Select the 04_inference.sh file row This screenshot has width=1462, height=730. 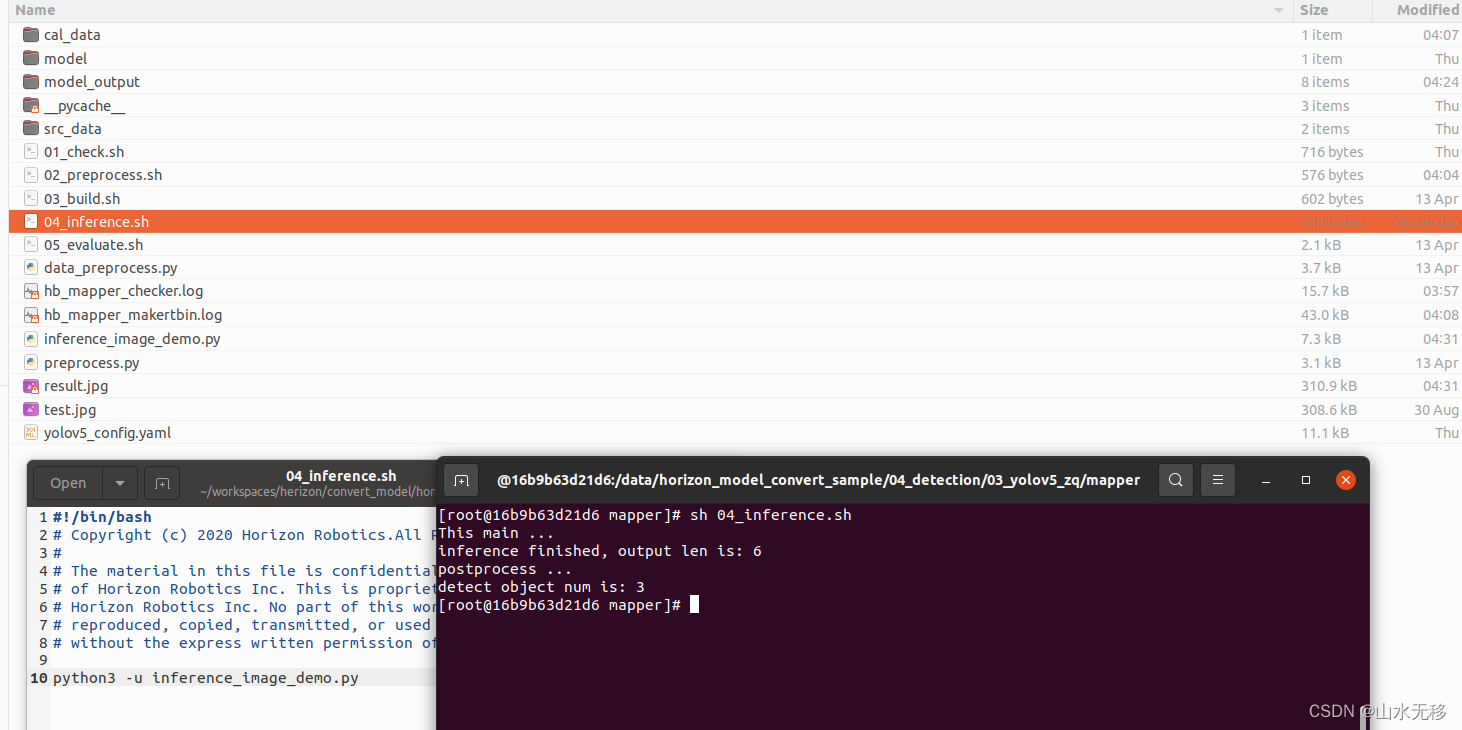pos(96,222)
